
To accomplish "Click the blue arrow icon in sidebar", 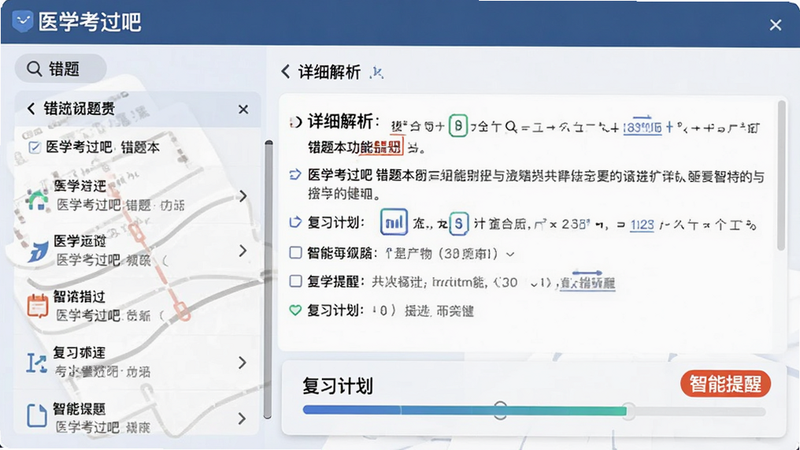I will (38, 252).
